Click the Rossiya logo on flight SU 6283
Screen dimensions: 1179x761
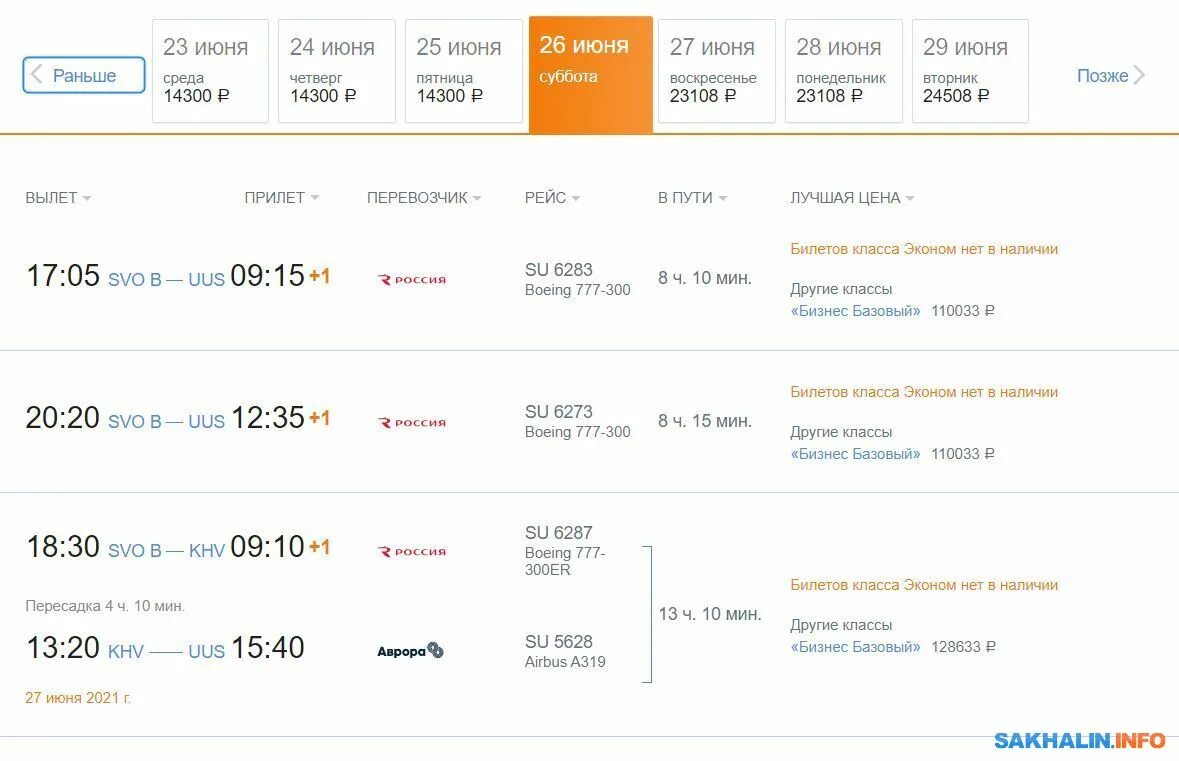pos(411,280)
